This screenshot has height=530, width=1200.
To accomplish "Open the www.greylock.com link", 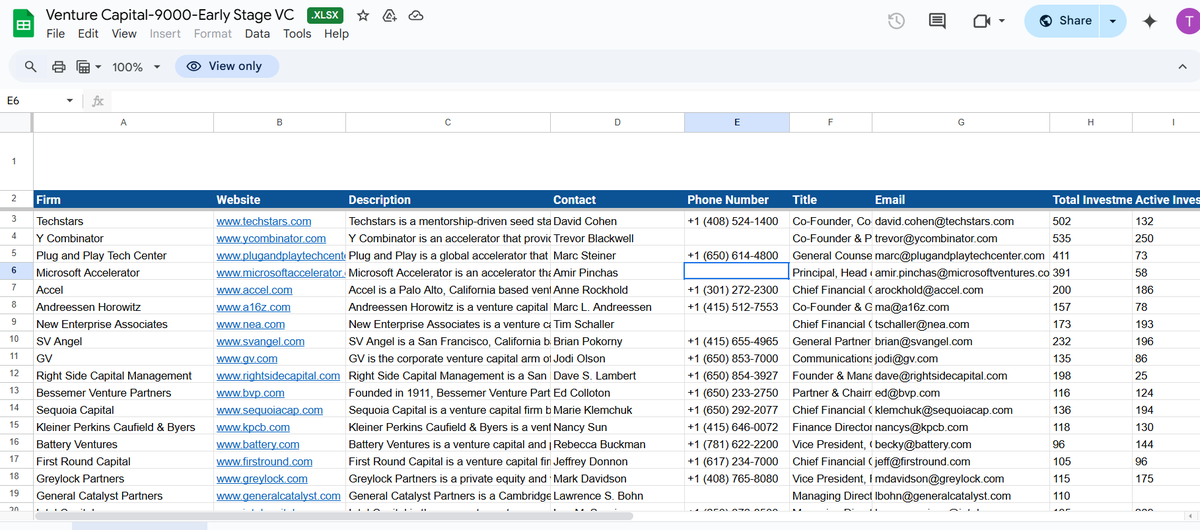I will [x=261, y=479].
